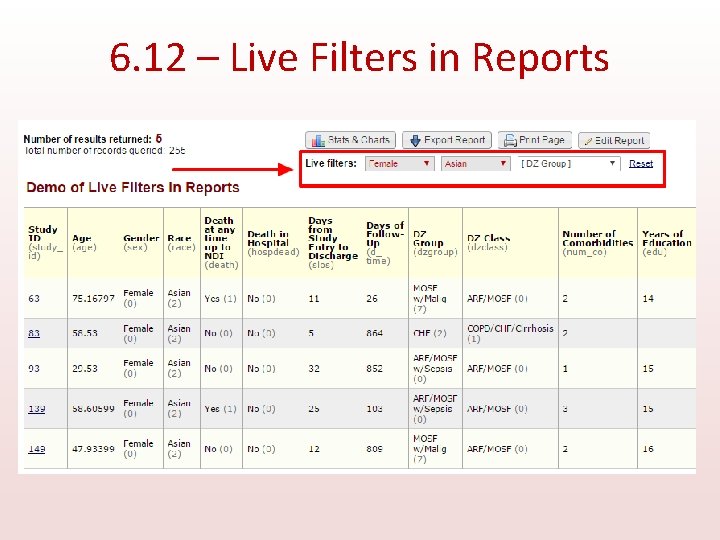Click the Death at any time header
720x540 pixels.
coord(221,243)
